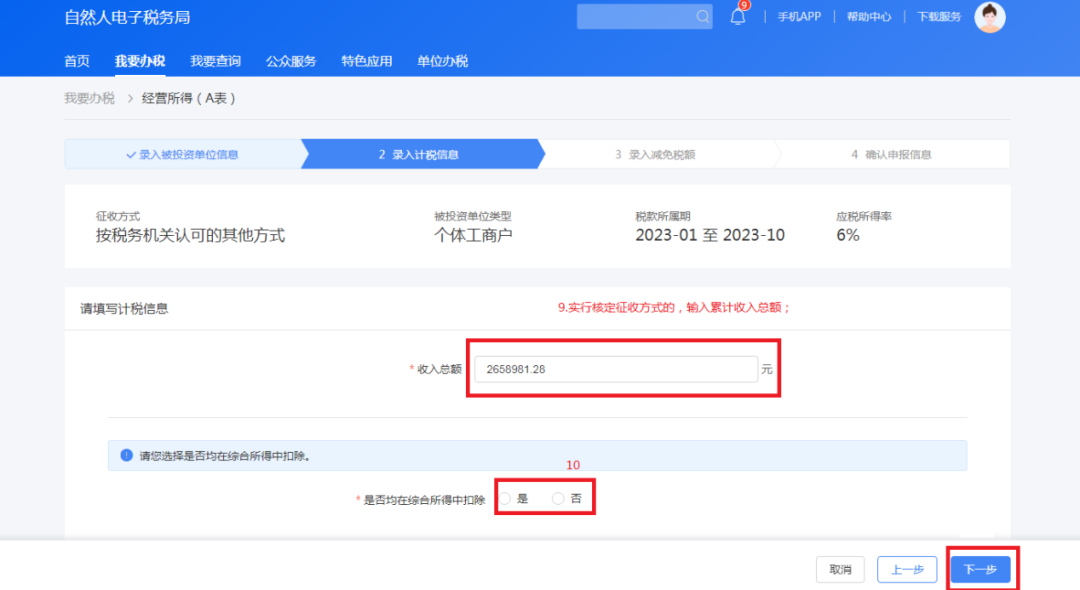This screenshot has height=590, width=1080.
Task: Click the 经营所得（A表） breadcrumb text
Action: pyautogui.click(x=189, y=98)
